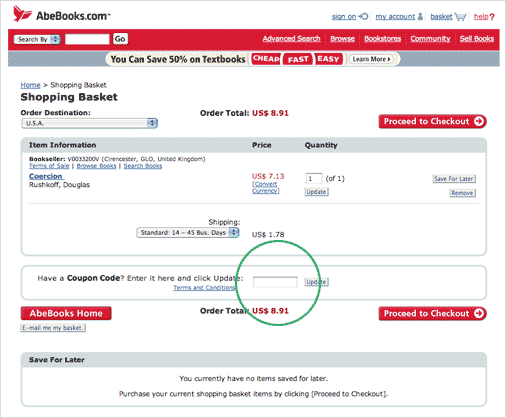The width and height of the screenshot is (506, 418).
Task: Click upper Proceed to Checkout button
Action: click(432, 121)
